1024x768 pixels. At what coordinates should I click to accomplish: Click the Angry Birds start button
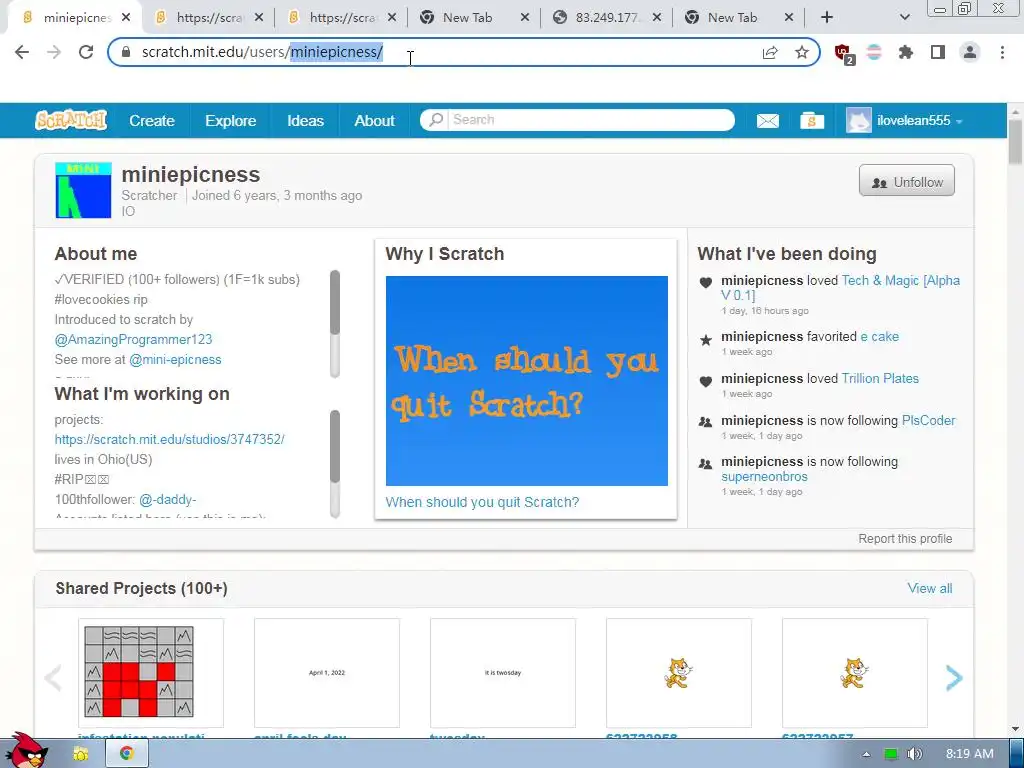click(25, 751)
